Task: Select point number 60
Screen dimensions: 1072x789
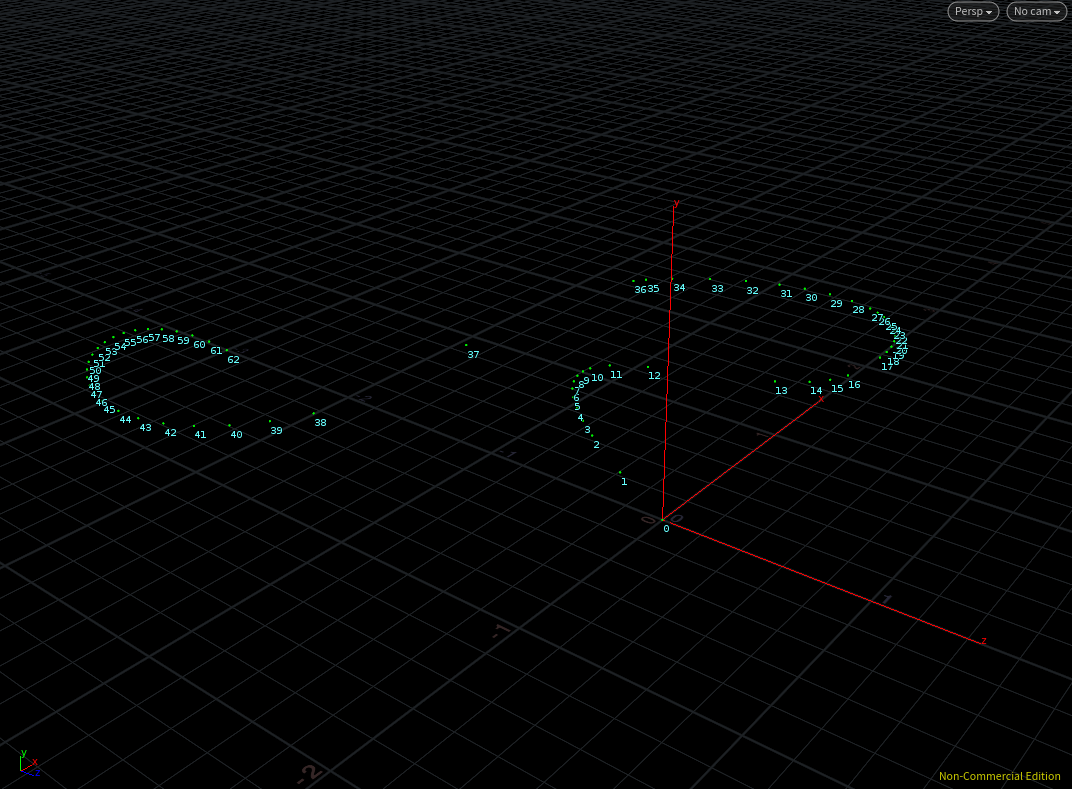Action: coord(199,345)
